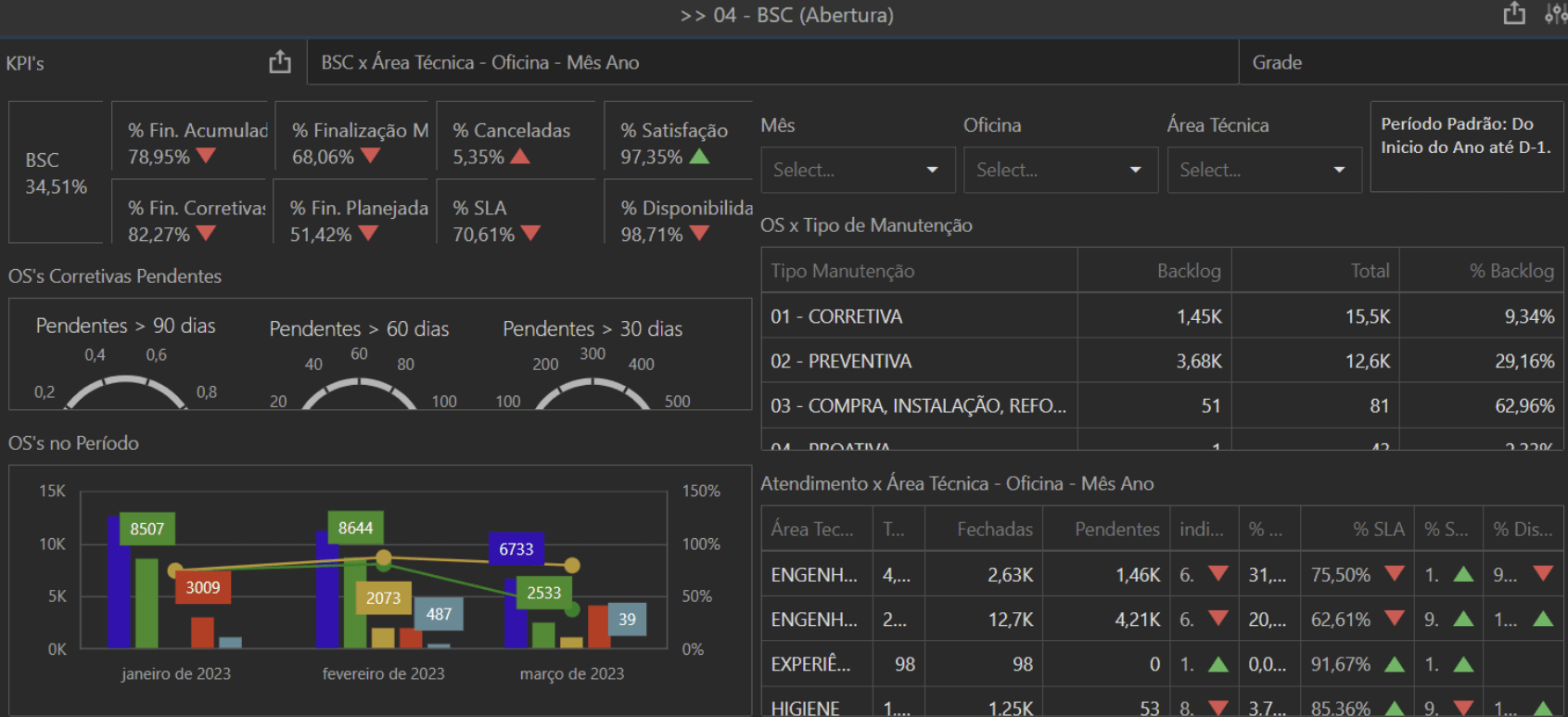Select the 01 - CORRETIVA row
Image resolution: width=1568 pixels, height=717 pixels.
(1163, 316)
